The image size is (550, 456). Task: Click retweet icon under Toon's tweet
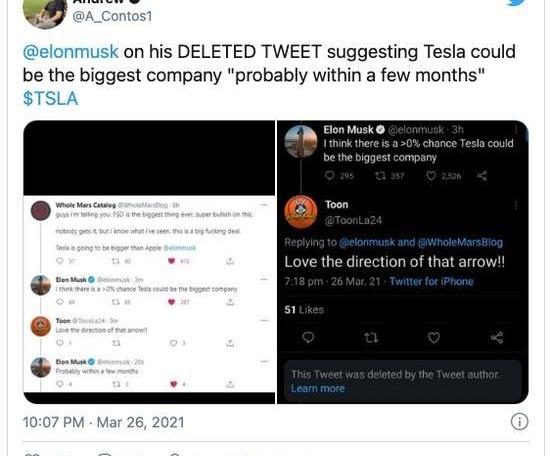click(x=371, y=338)
